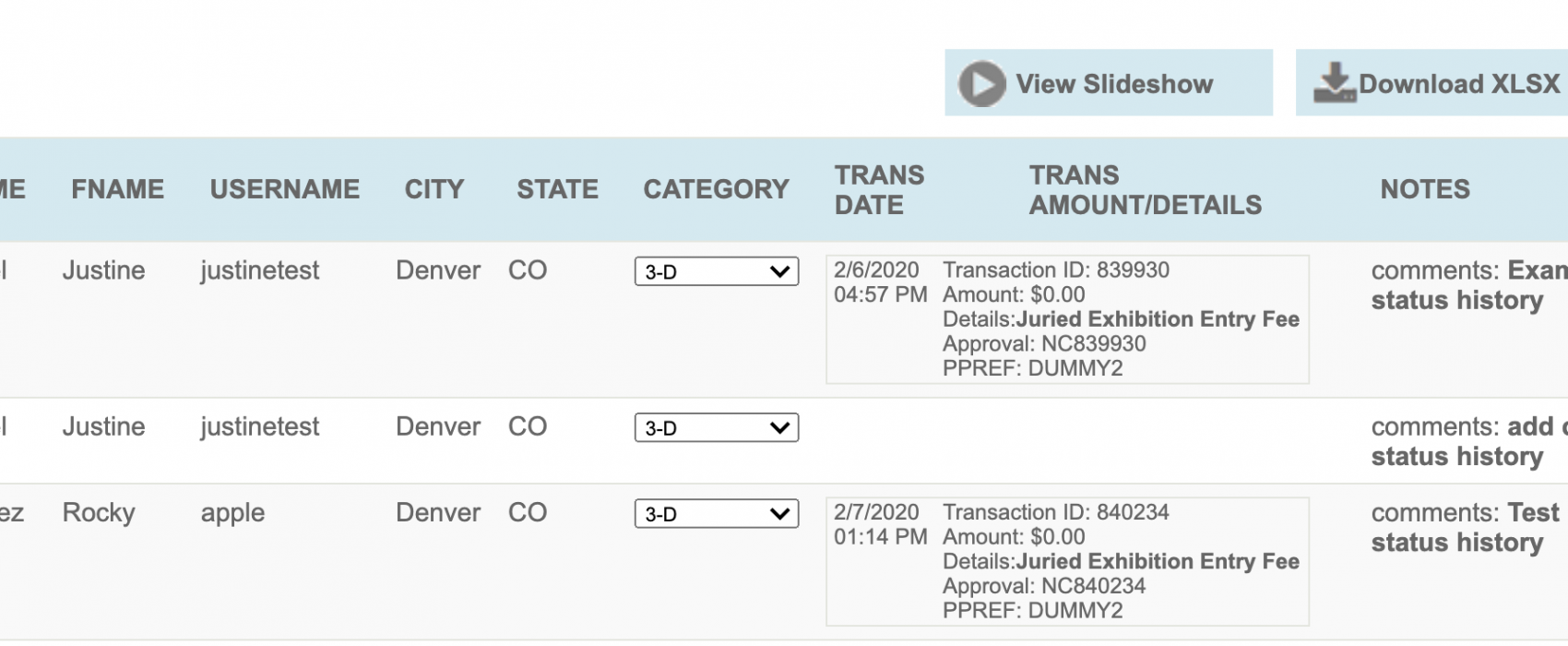Sort by the TRANS DATE column header

coord(879,189)
